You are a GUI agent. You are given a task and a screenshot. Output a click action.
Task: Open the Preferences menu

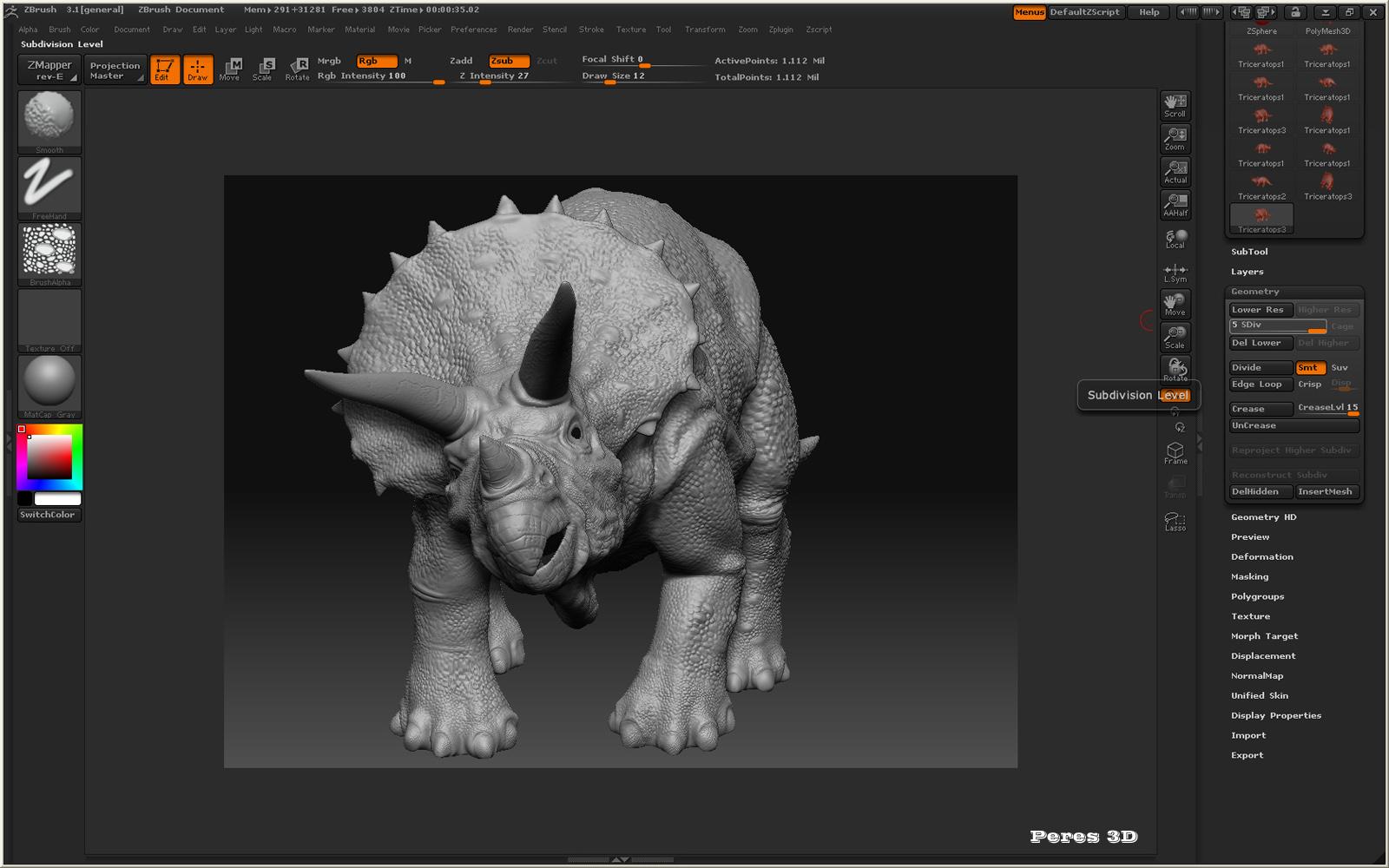click(x=474, y=30)
